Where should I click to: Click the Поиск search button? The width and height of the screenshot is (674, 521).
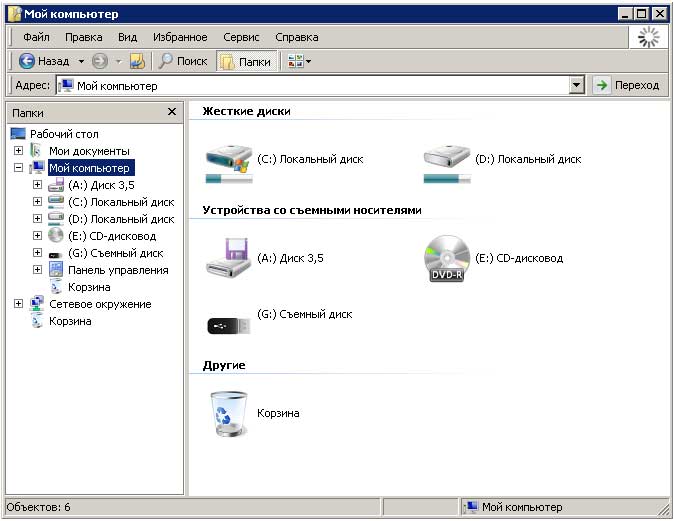coord(183,61)
